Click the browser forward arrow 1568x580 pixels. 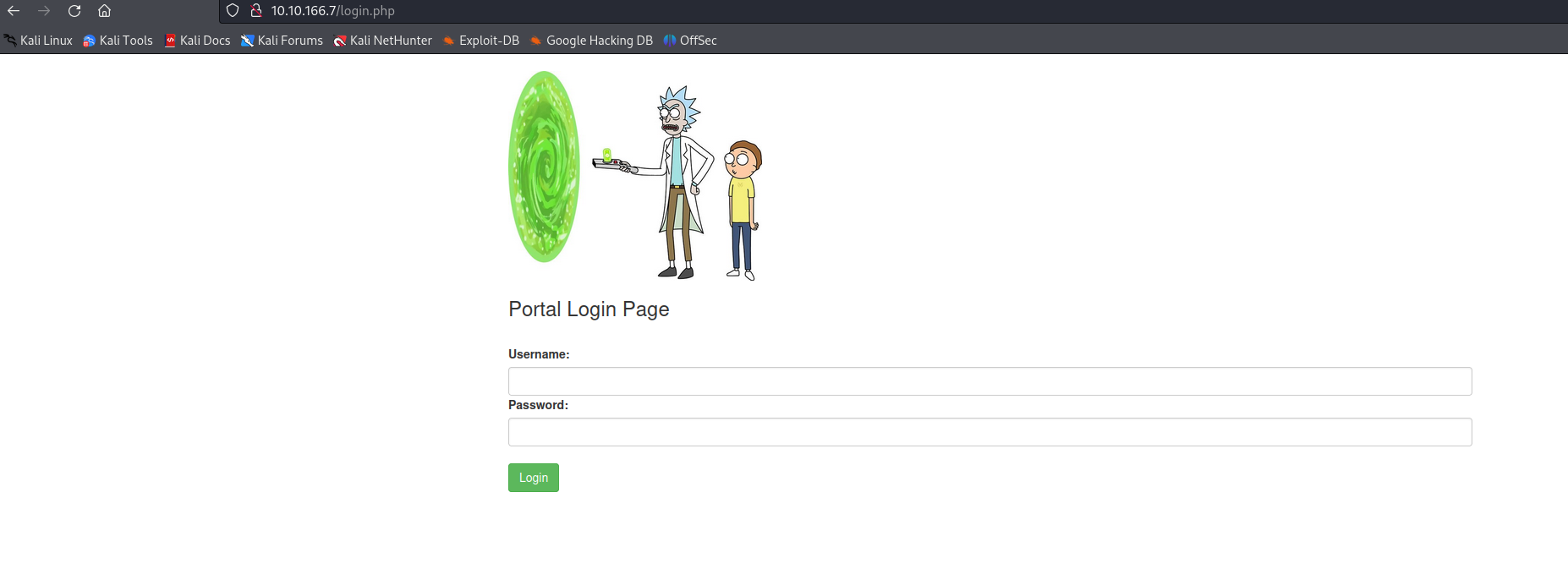[x=44, y=11]
